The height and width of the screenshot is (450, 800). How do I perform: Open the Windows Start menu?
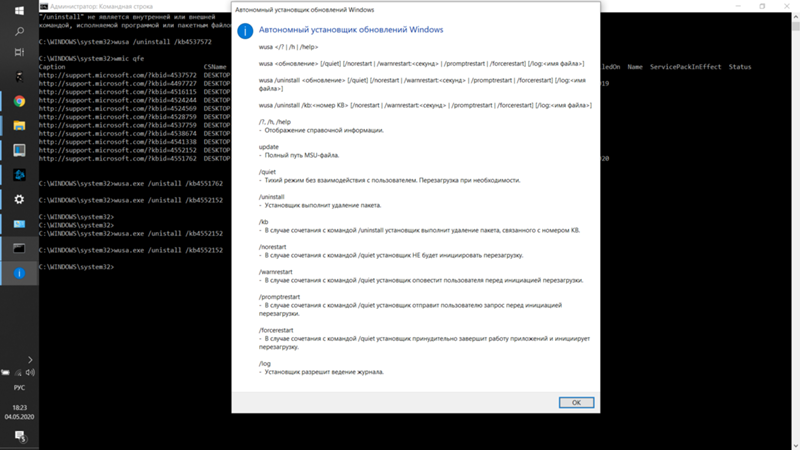pyautogui.click(x=19, y=11)
